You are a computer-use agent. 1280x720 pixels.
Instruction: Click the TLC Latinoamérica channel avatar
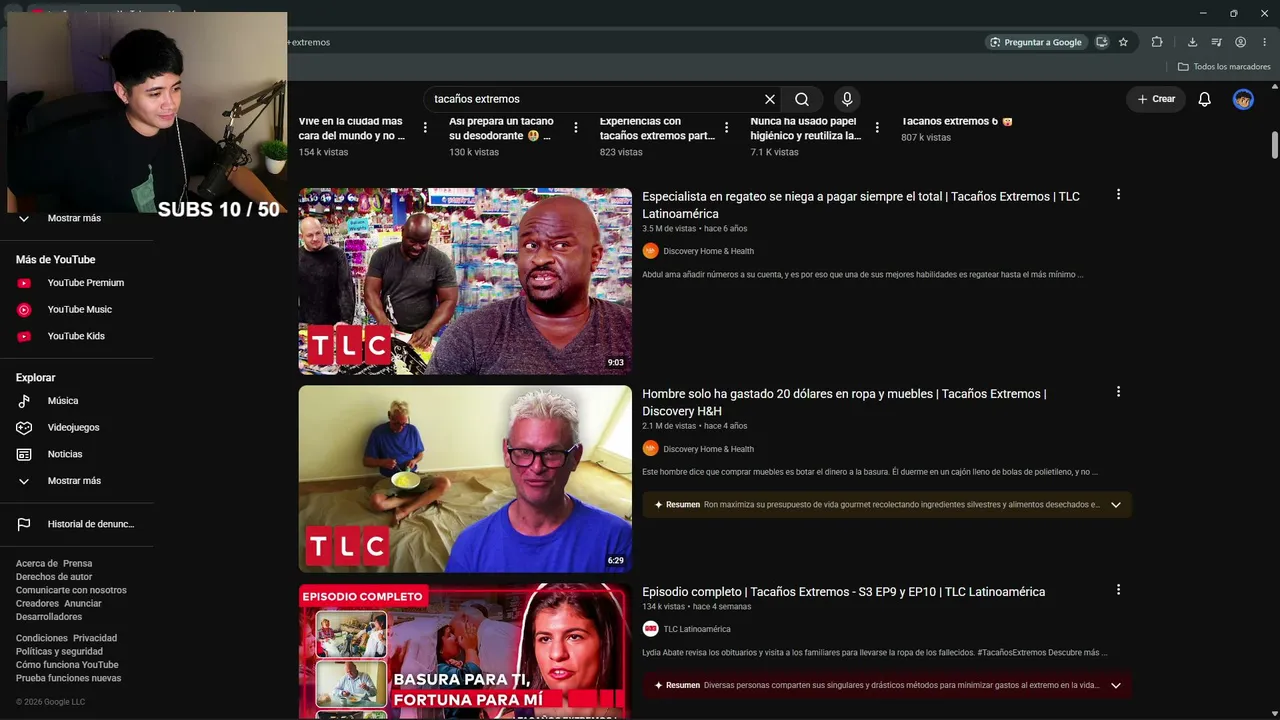[650, 629]
